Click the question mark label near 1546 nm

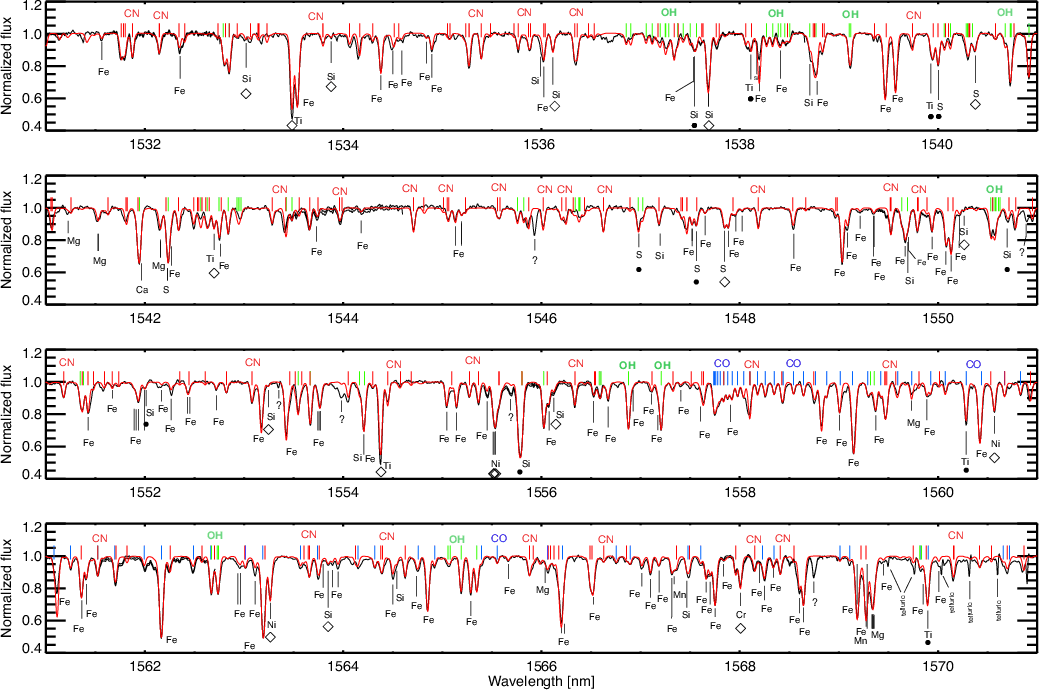coord(535,260)
